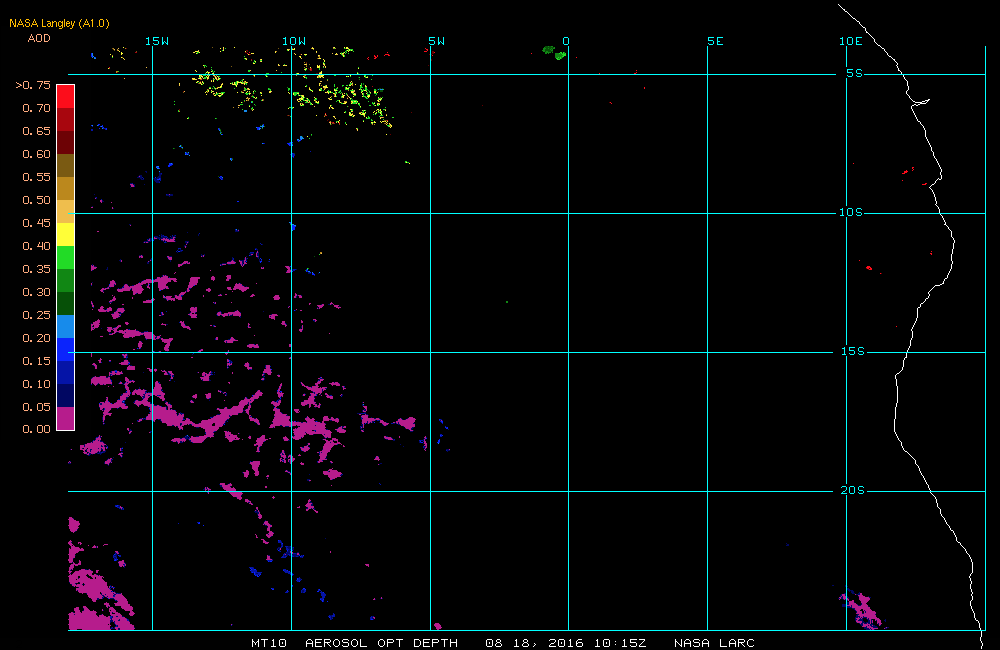Click the magenta 0.00 legend swatch

pyautogui.click(x=66, y=418)
